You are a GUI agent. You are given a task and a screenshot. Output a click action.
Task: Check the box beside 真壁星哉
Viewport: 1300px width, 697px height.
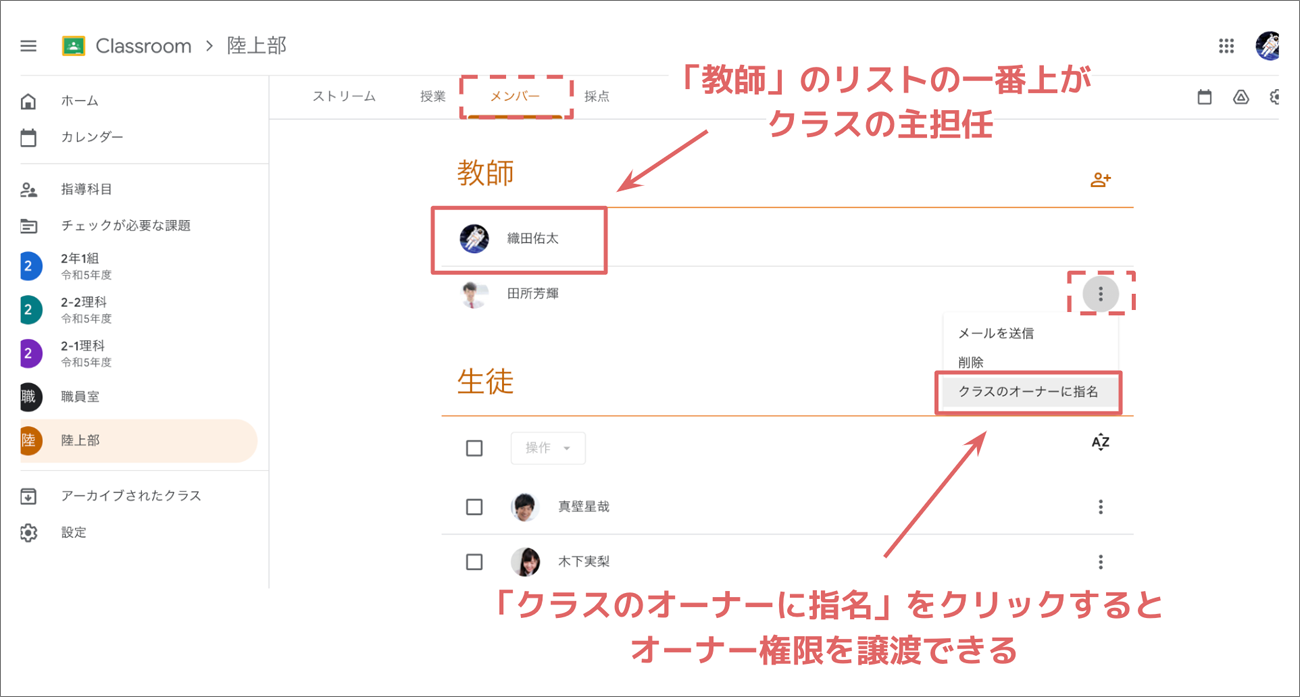pos(475,507)
